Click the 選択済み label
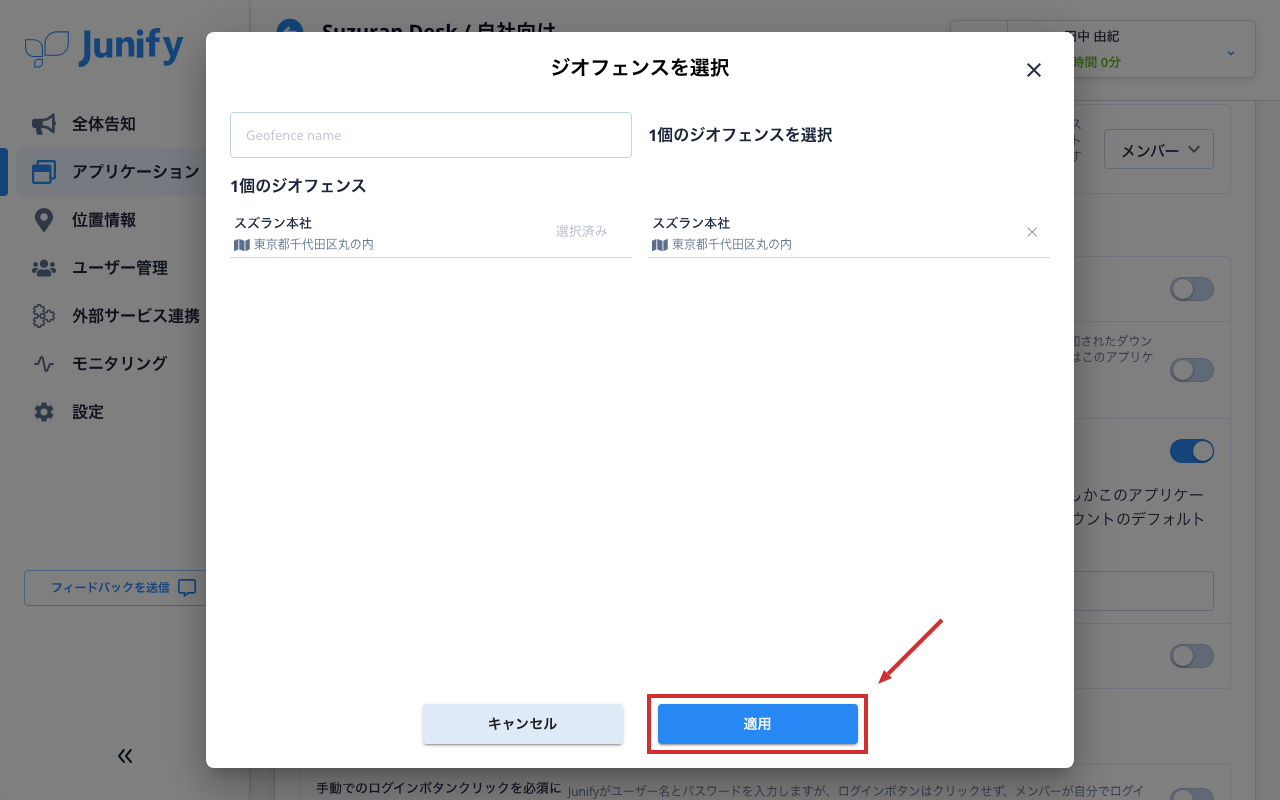1280x800 pixels. (x=582, y=231)
